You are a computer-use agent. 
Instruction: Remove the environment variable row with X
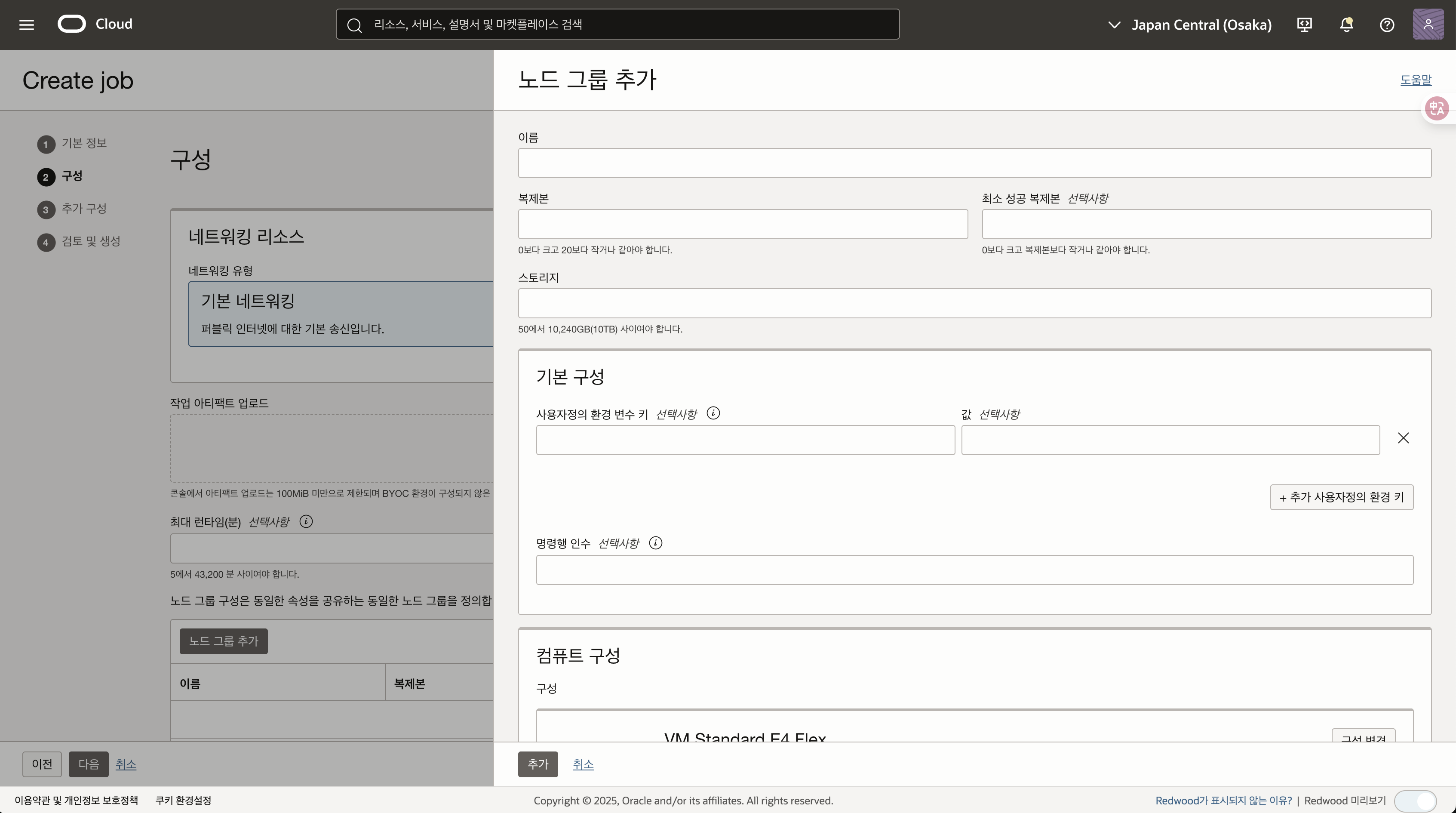point(1403,438)
